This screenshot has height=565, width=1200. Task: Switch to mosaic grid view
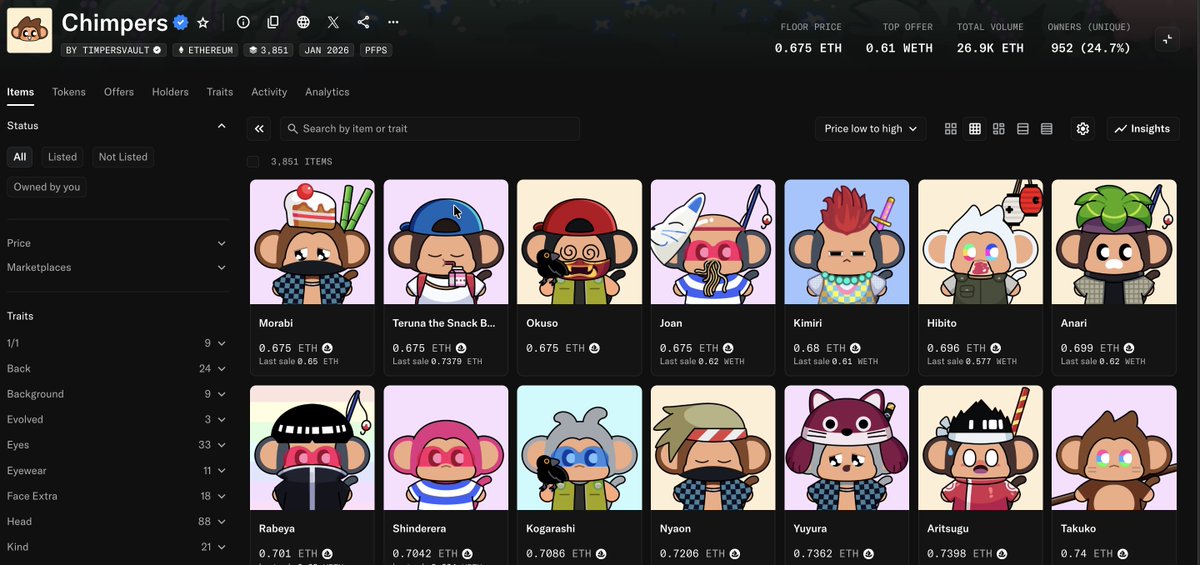[x=999, y=129]
